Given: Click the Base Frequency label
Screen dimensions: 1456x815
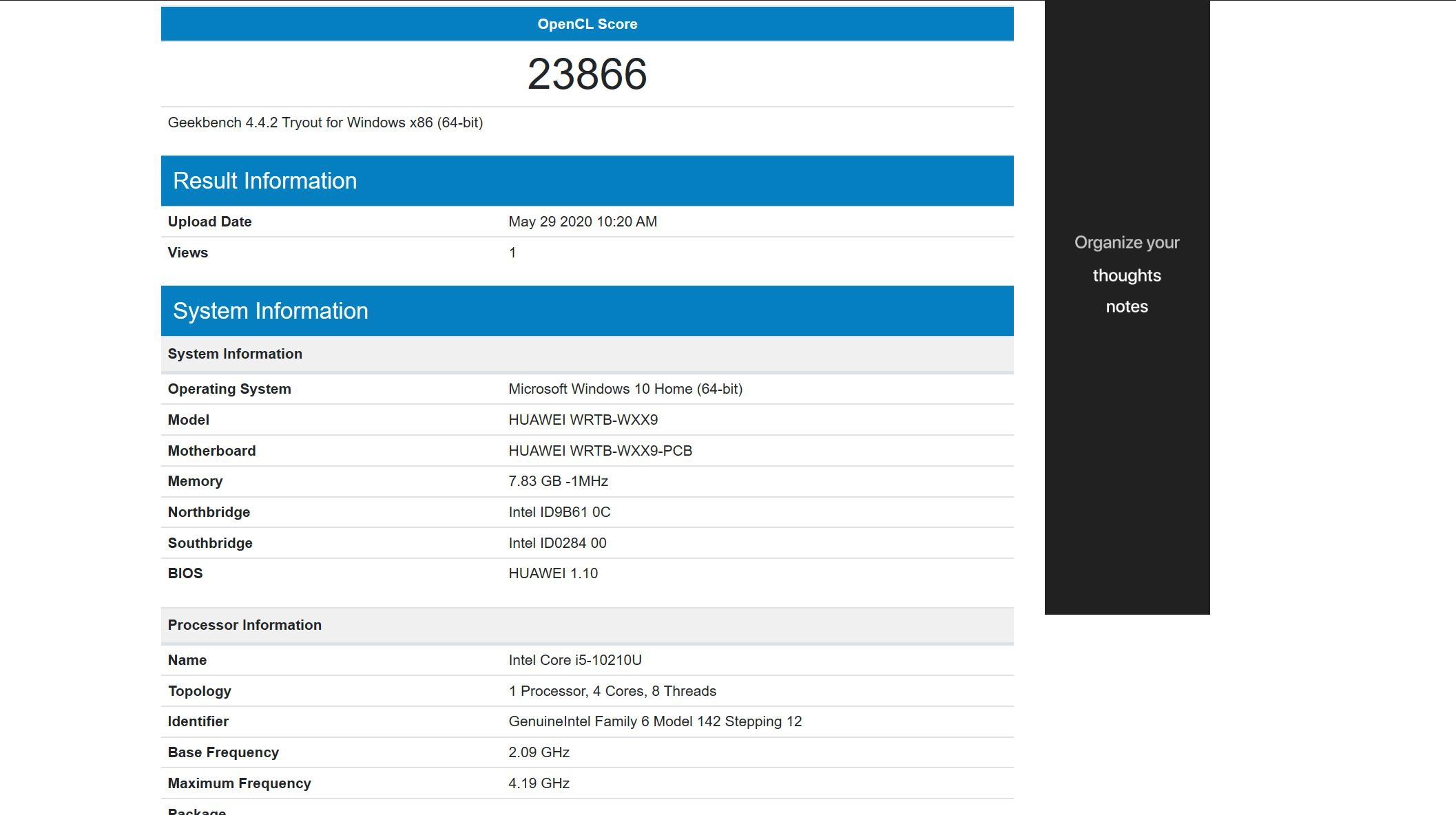Looking at the screenshot, I should coord(223,752).
